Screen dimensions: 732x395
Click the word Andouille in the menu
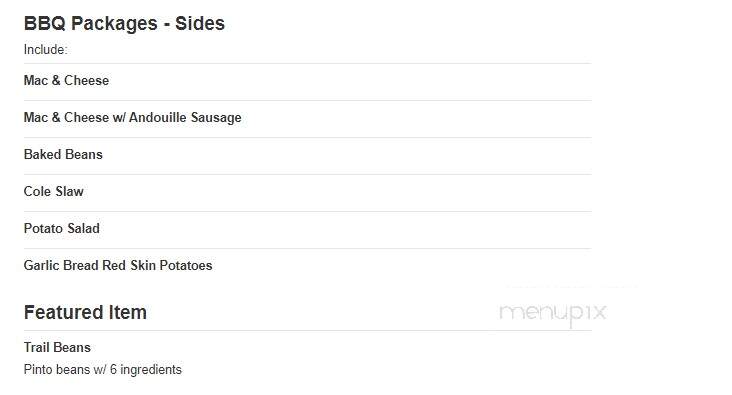(158, 118)
